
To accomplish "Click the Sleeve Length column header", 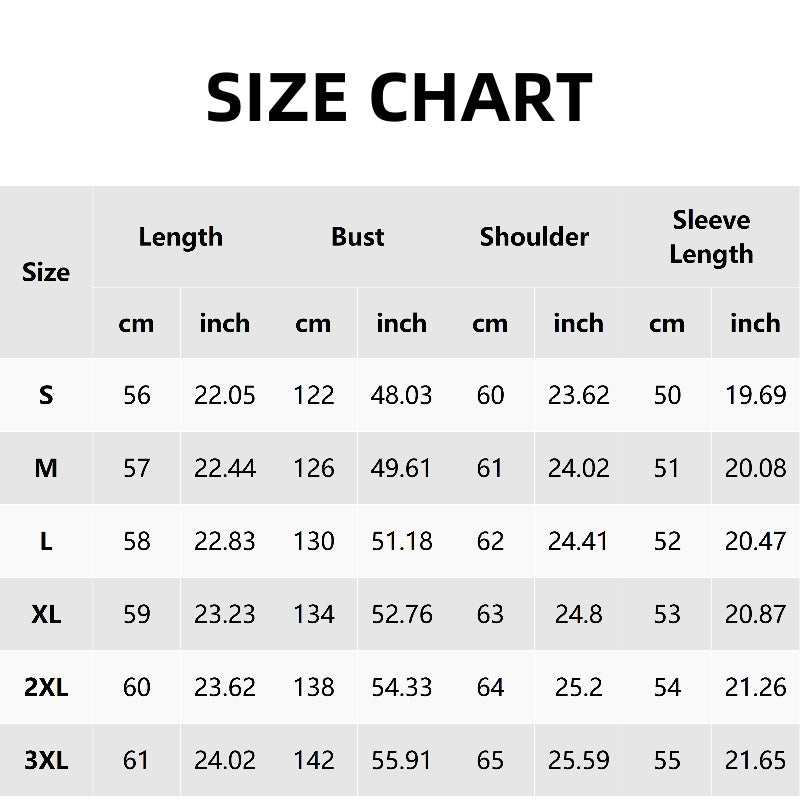I will point(711,237).
